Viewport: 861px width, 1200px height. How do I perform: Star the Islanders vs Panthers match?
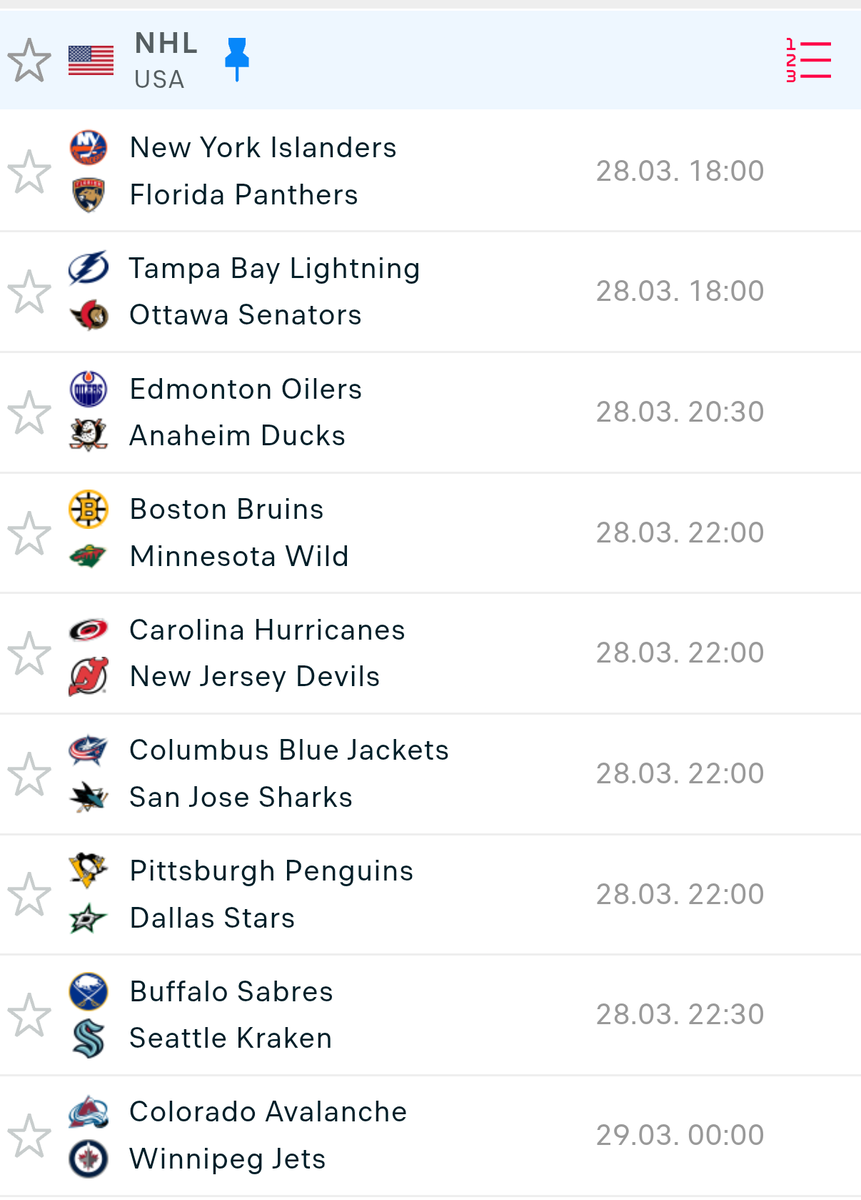29,172
